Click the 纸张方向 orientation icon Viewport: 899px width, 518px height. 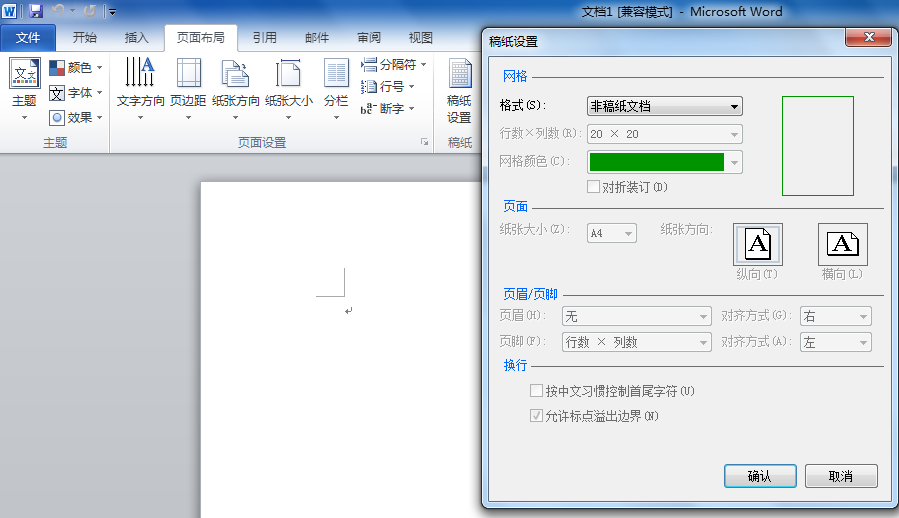[x=235, y=73]
